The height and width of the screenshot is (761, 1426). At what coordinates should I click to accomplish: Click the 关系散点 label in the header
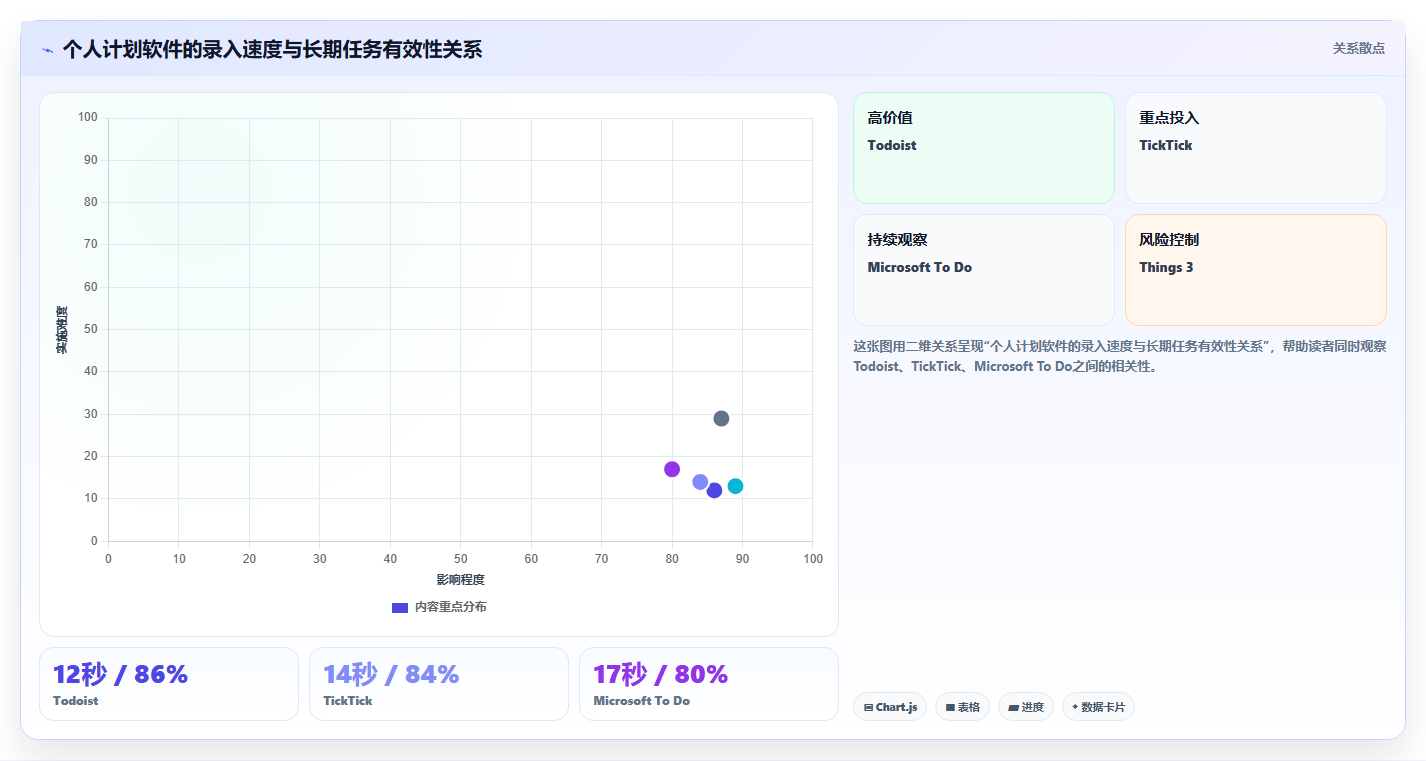[1359, 48]
